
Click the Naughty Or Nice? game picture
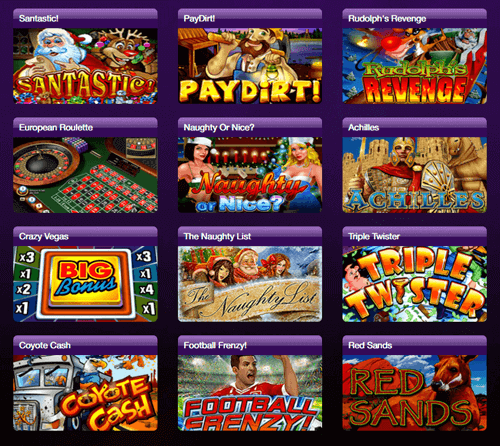click(x=250, y=175)
